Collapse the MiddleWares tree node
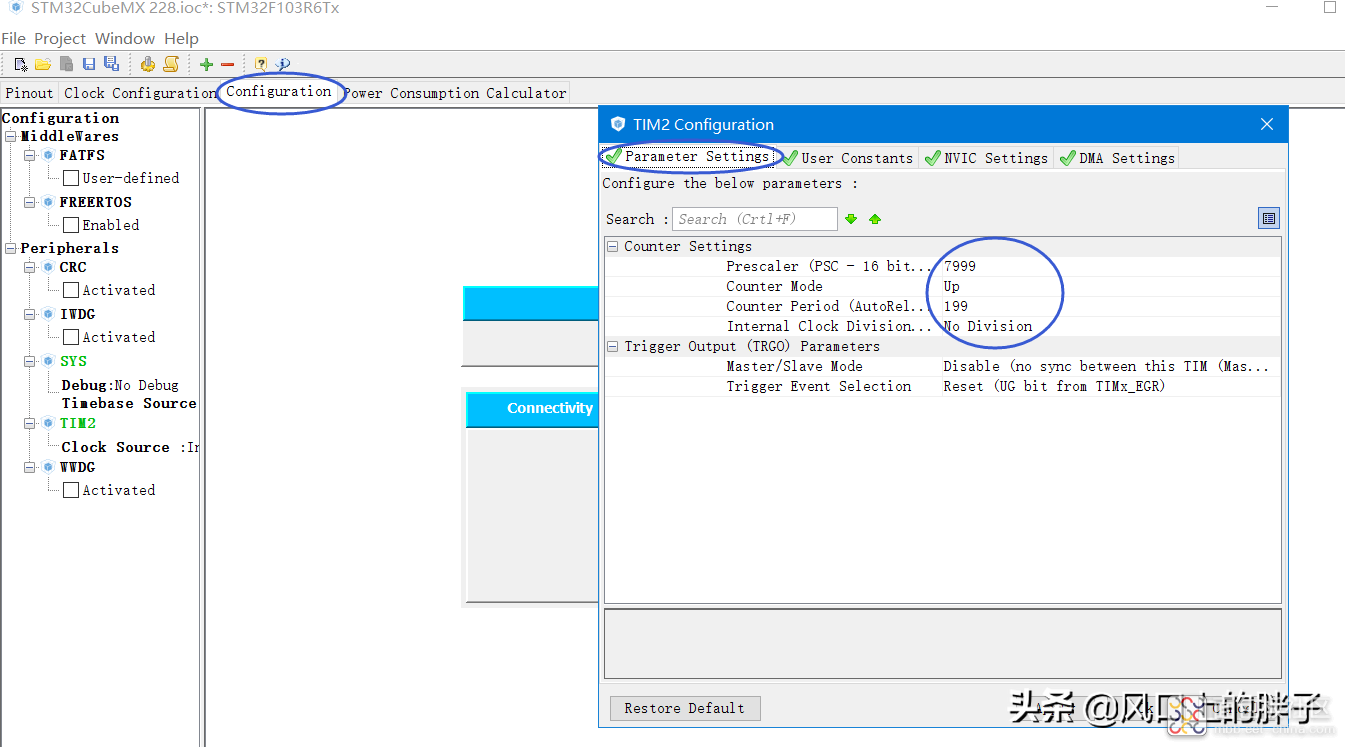 [x=11, y=136]
